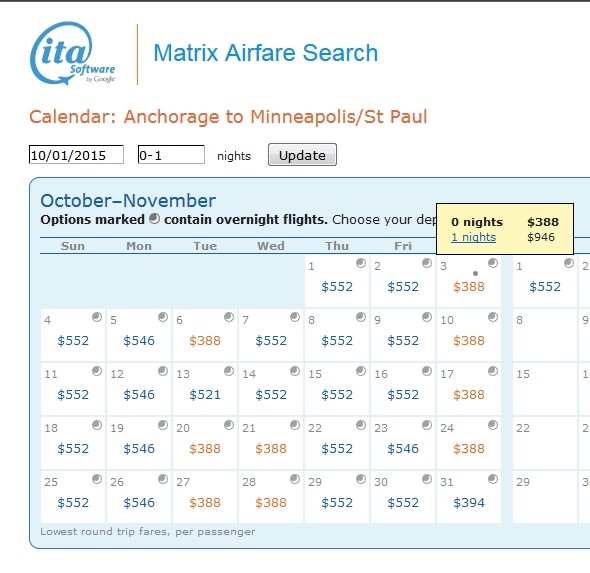
Task: Select the $388 fare on October 3
Action: 469,287
